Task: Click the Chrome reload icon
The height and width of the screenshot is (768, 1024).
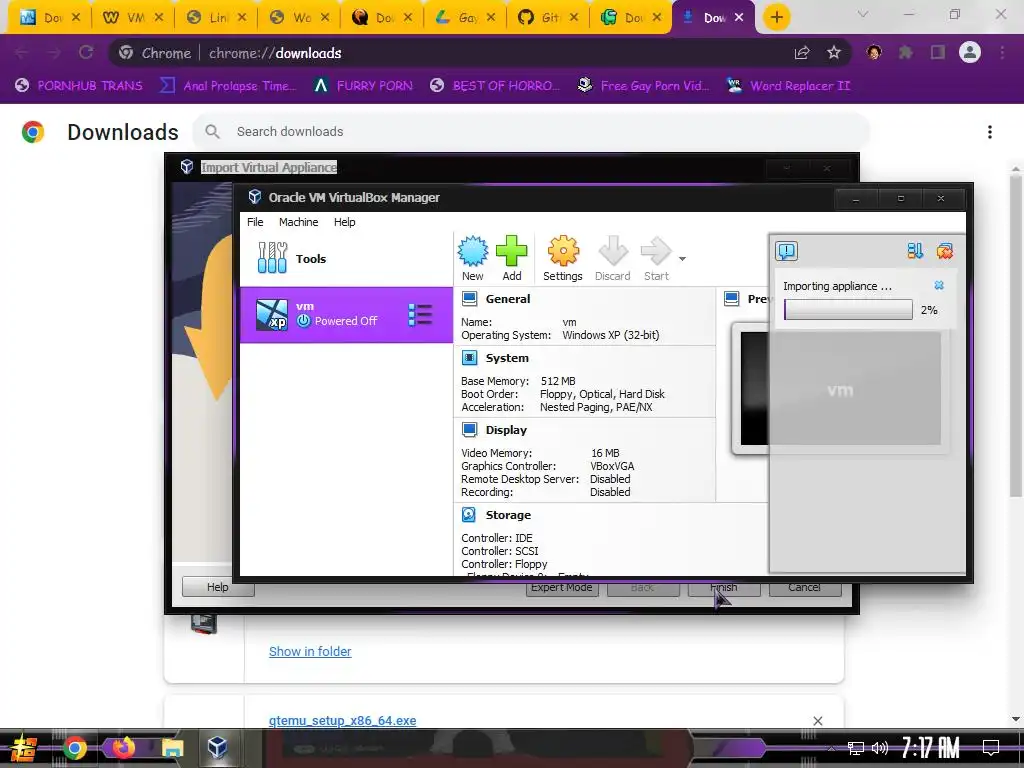Action: coord(86,53)
